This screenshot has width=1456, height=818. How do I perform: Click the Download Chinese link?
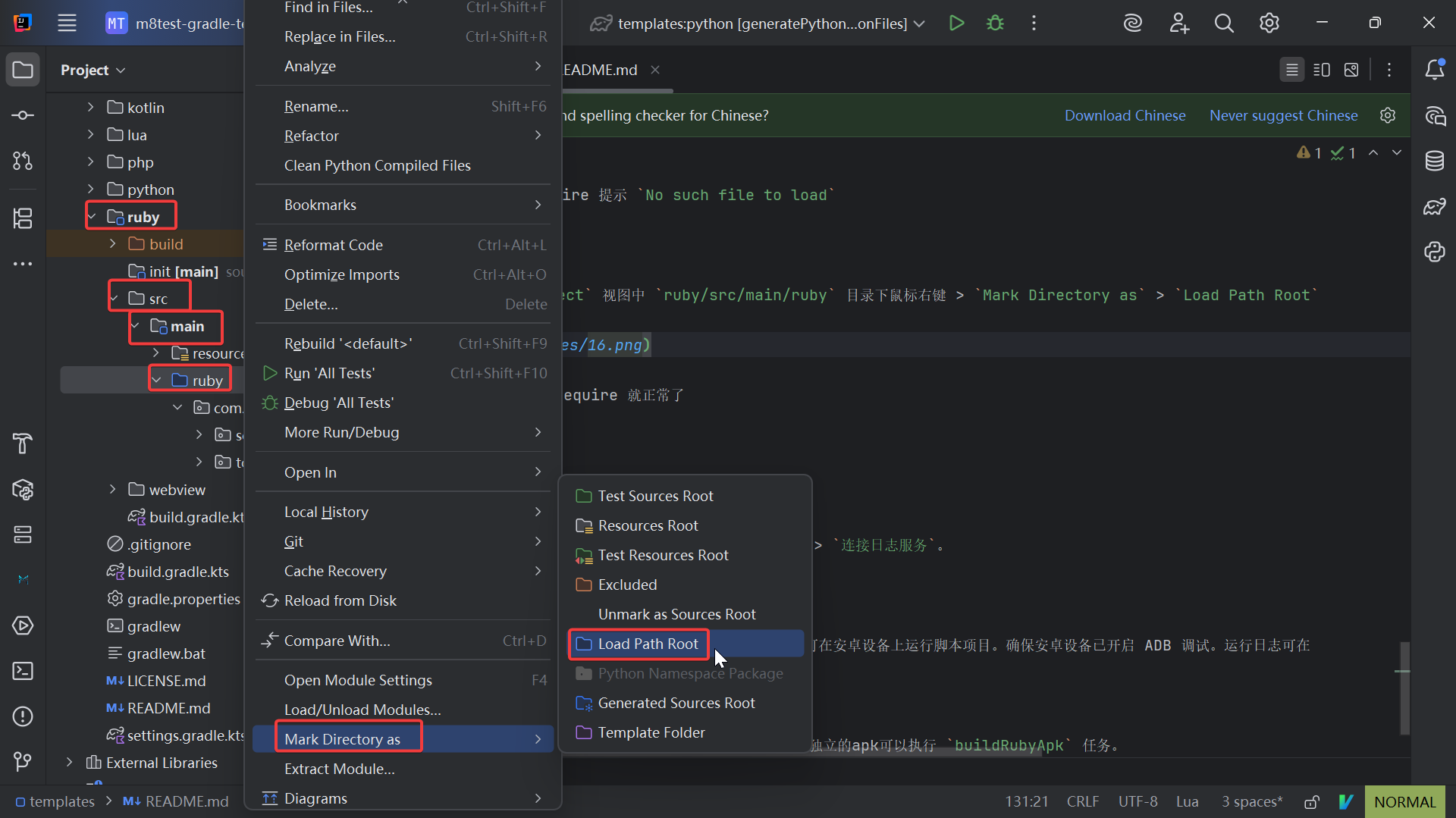click(x=1125, y=115)
